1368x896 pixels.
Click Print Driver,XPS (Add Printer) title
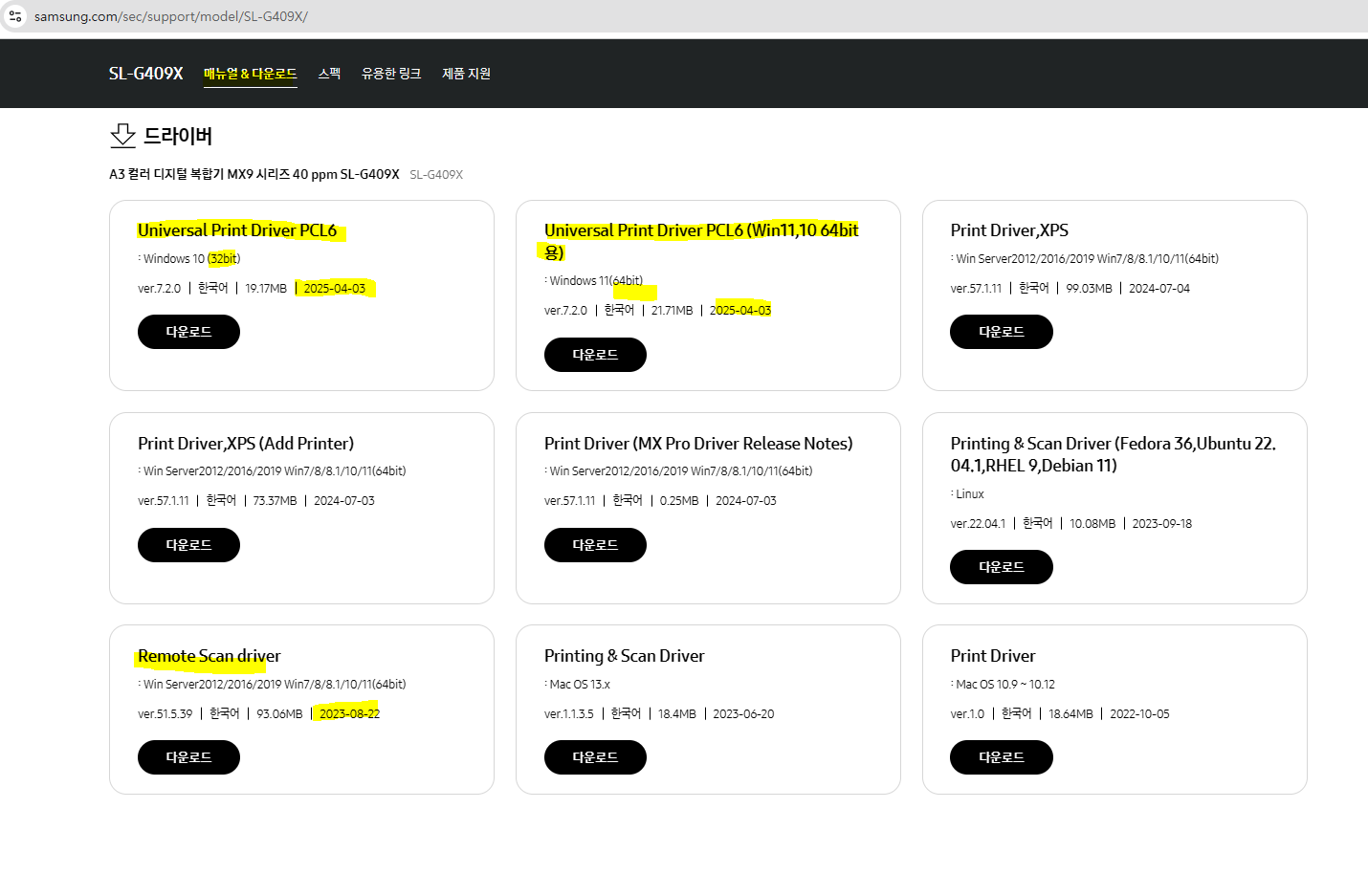point(246,444)
